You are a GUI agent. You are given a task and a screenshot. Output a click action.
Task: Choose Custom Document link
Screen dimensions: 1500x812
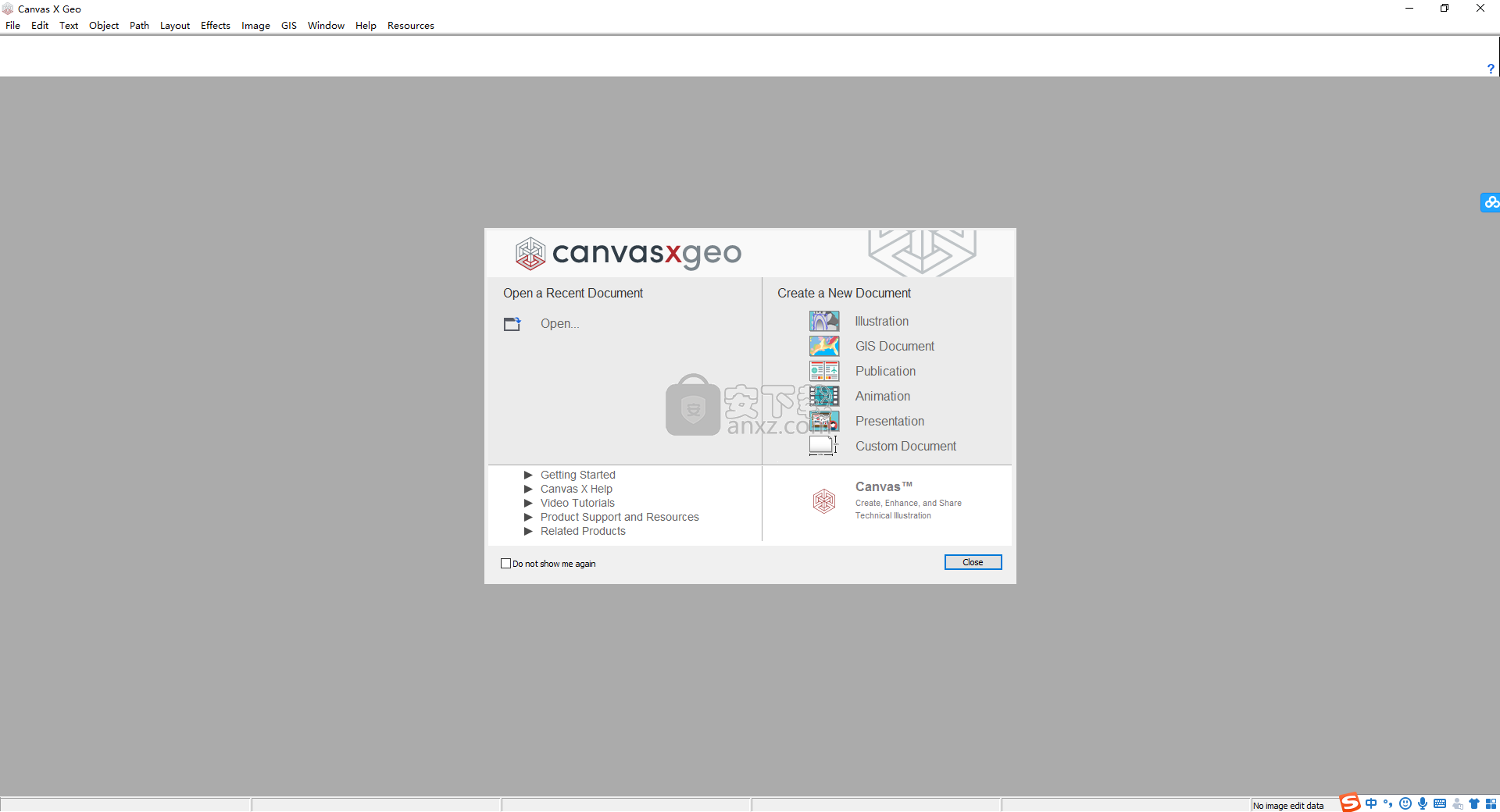point(905,446)
